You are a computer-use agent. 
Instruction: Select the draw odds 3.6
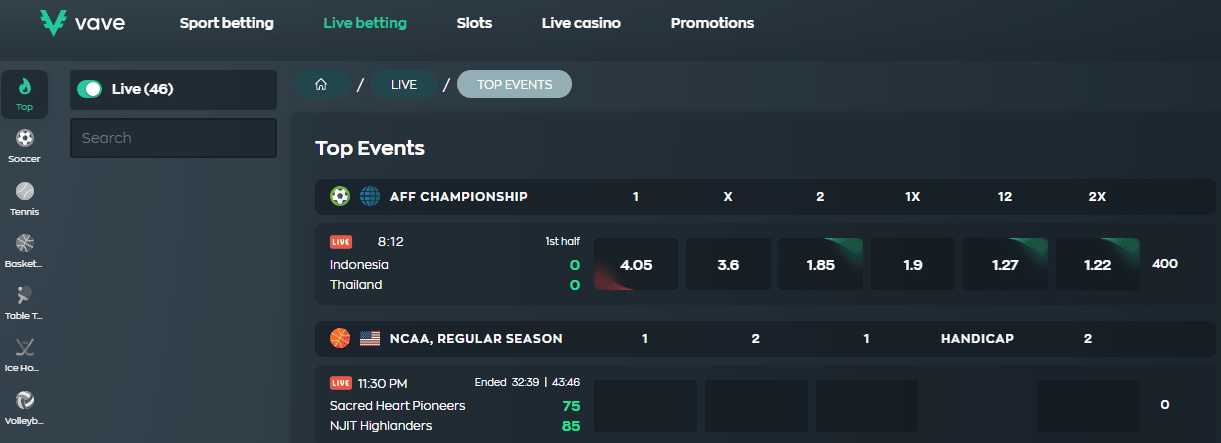[x=728, y=264]
